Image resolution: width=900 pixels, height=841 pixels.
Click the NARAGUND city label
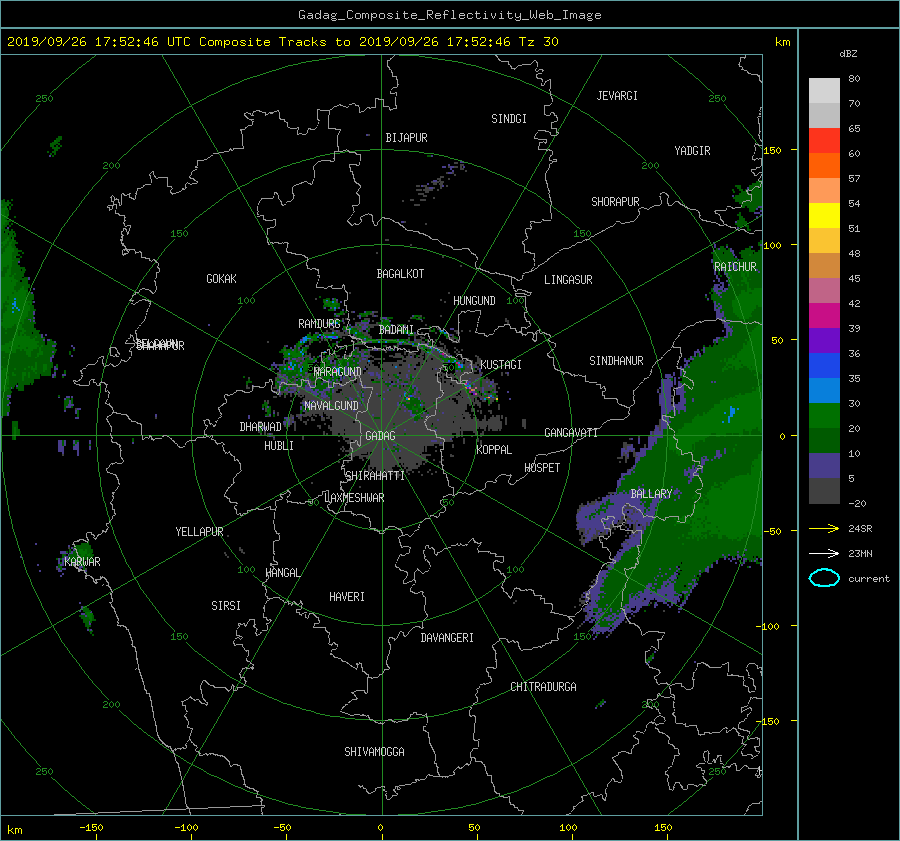338,371
